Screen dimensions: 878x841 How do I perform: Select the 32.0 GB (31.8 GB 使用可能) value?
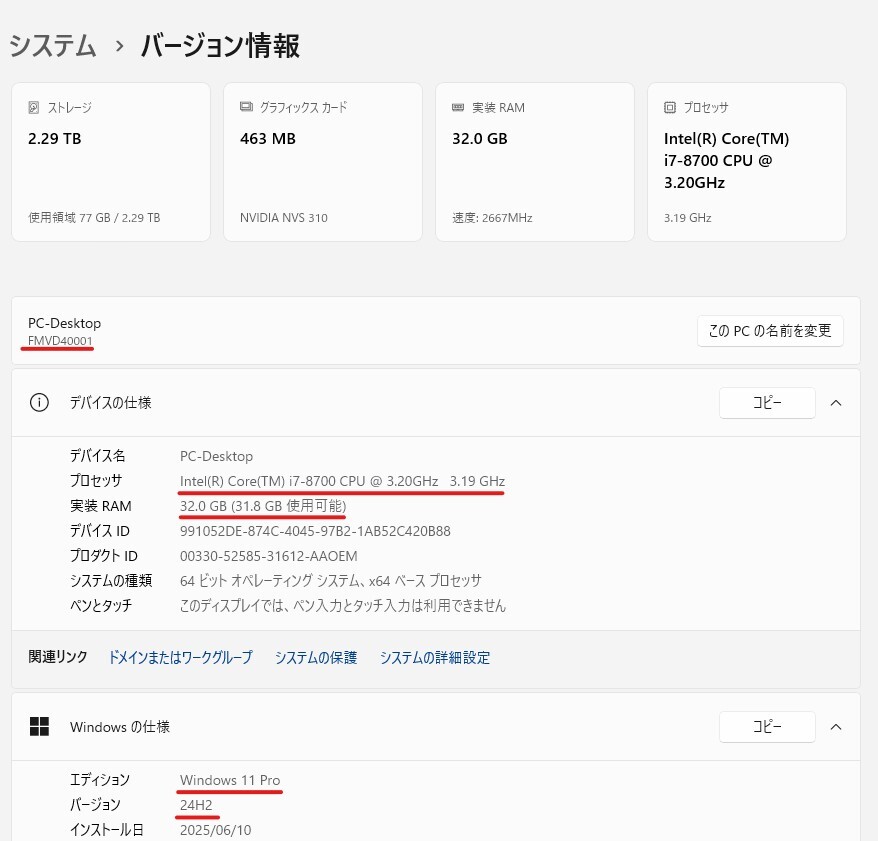click(x=263, y=506)
